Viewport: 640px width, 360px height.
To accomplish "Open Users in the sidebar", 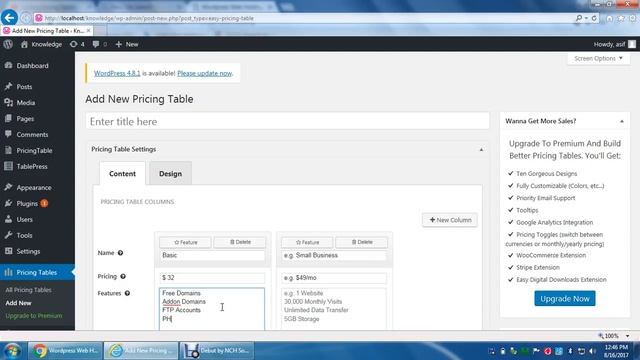I will [24, 220].
